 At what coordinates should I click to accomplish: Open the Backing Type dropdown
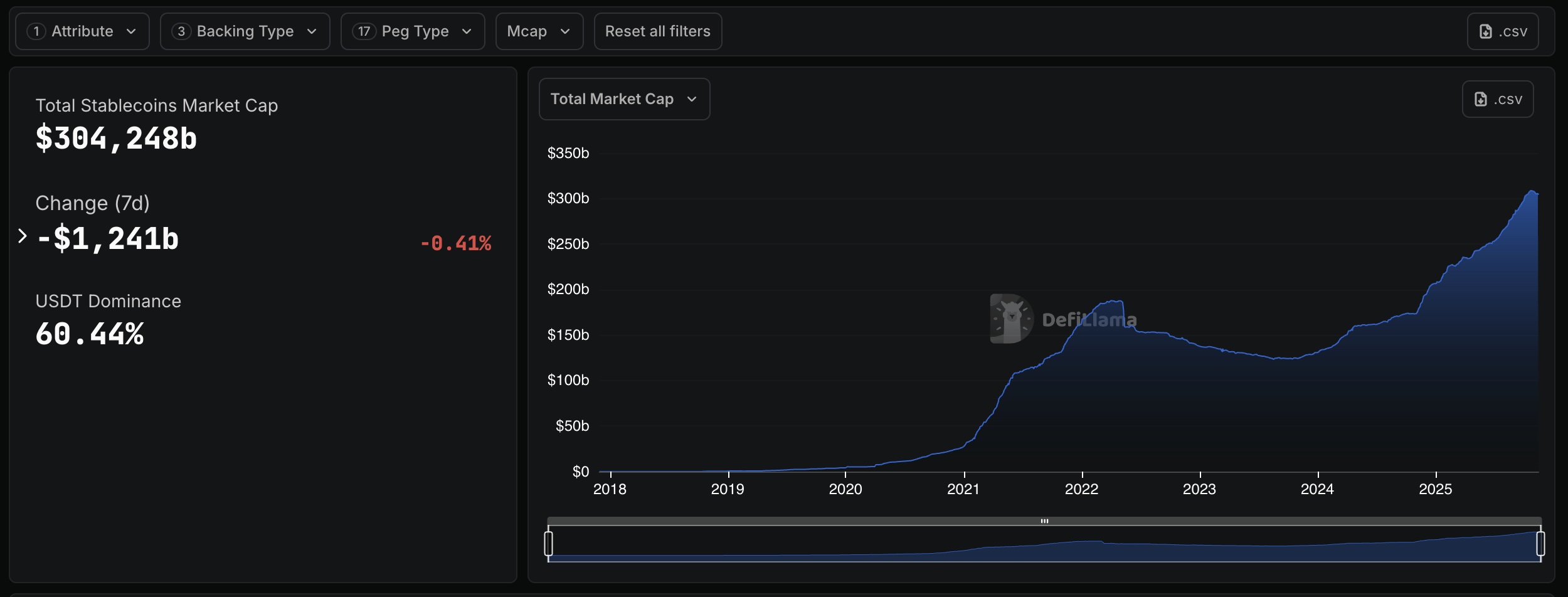tap(245, 31)
